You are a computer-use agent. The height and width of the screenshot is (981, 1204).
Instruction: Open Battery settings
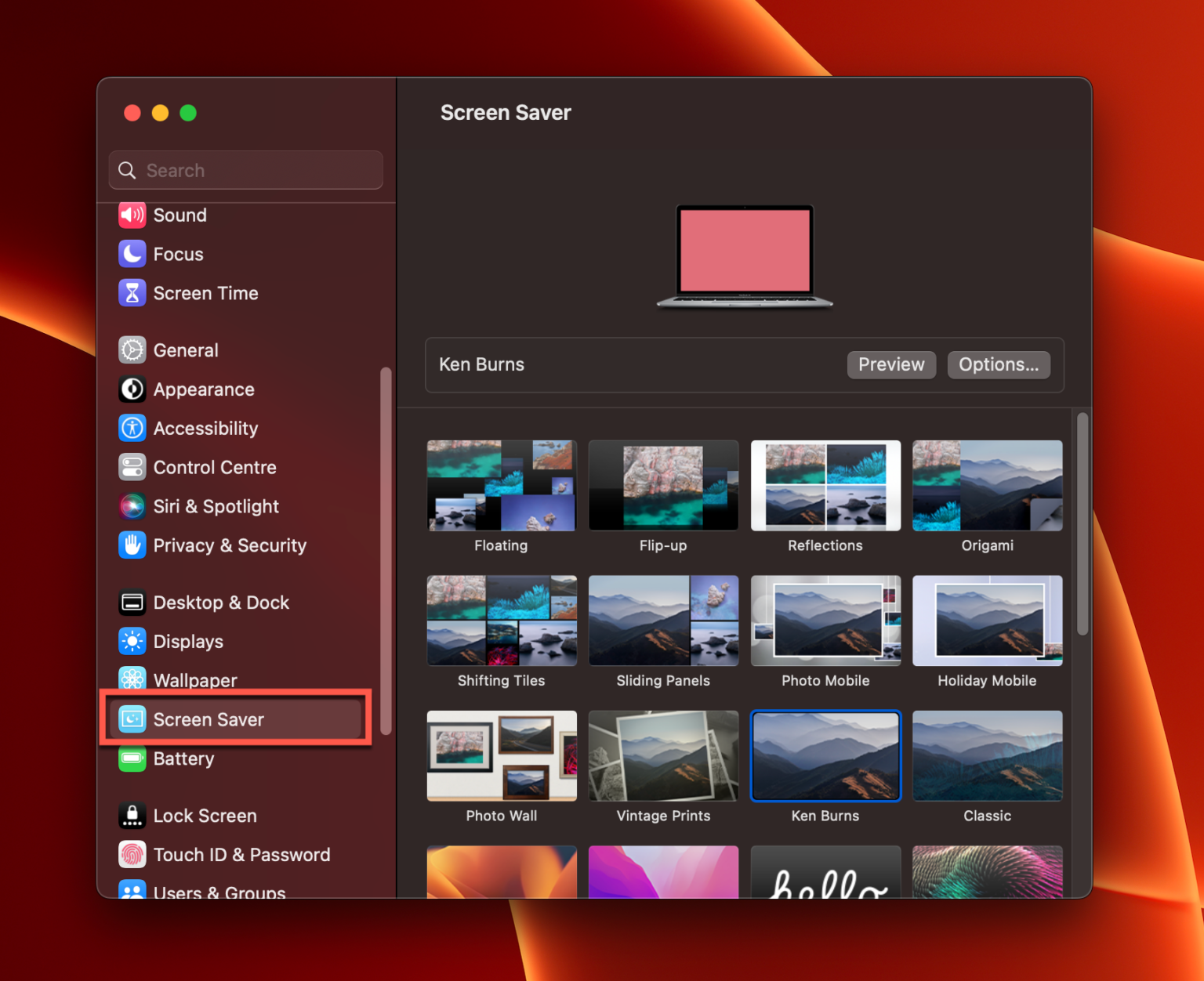pyautogui.click(x=184, y=758)
